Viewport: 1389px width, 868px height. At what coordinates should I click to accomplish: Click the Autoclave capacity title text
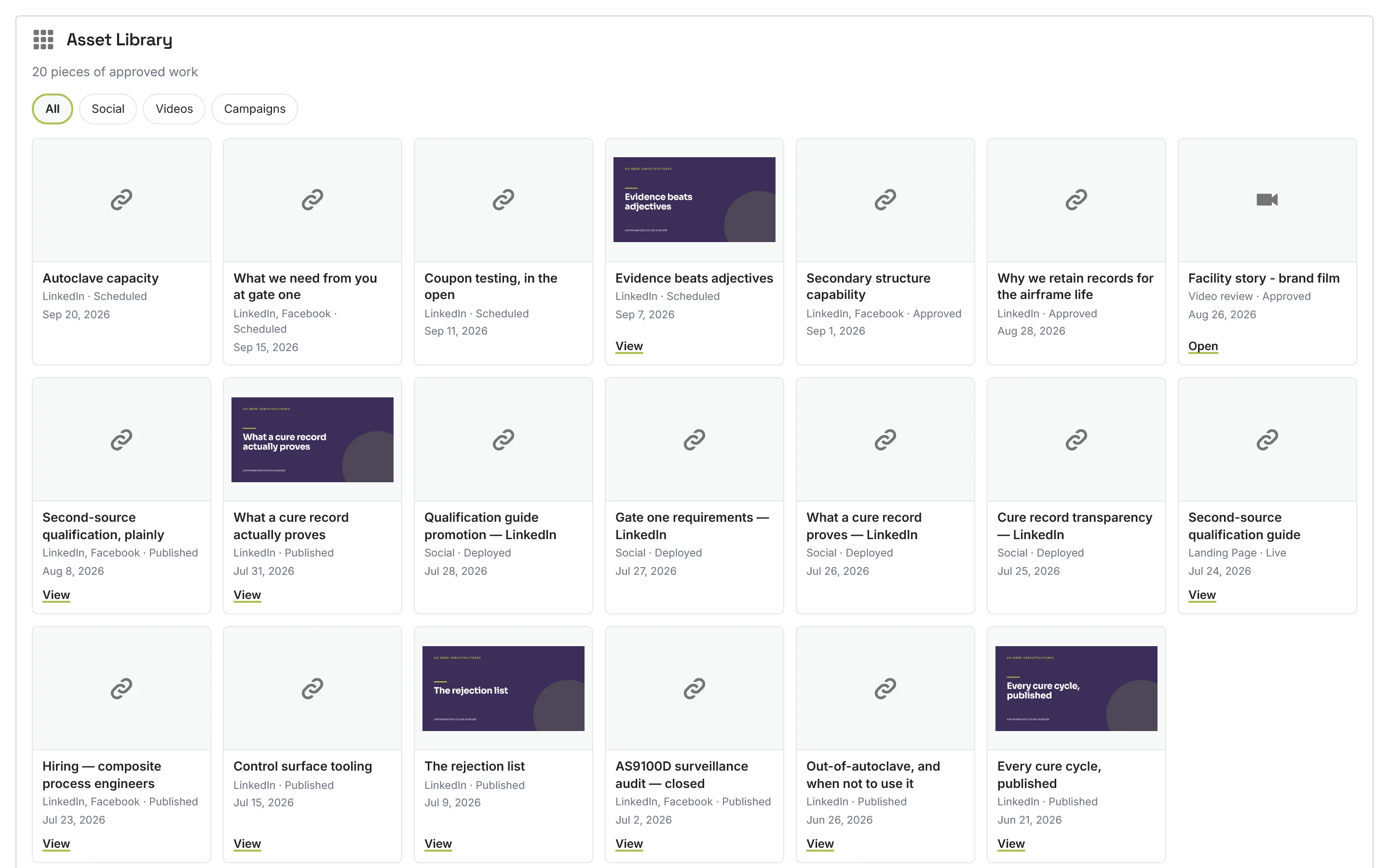tap(100, 278)
